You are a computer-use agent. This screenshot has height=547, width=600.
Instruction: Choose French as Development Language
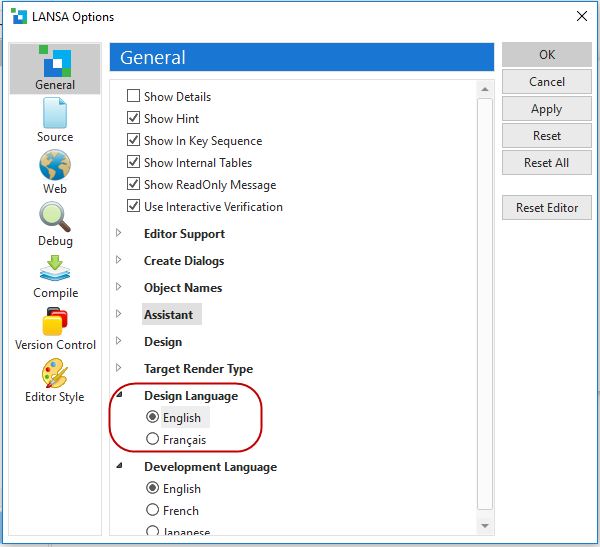(153, 510)
